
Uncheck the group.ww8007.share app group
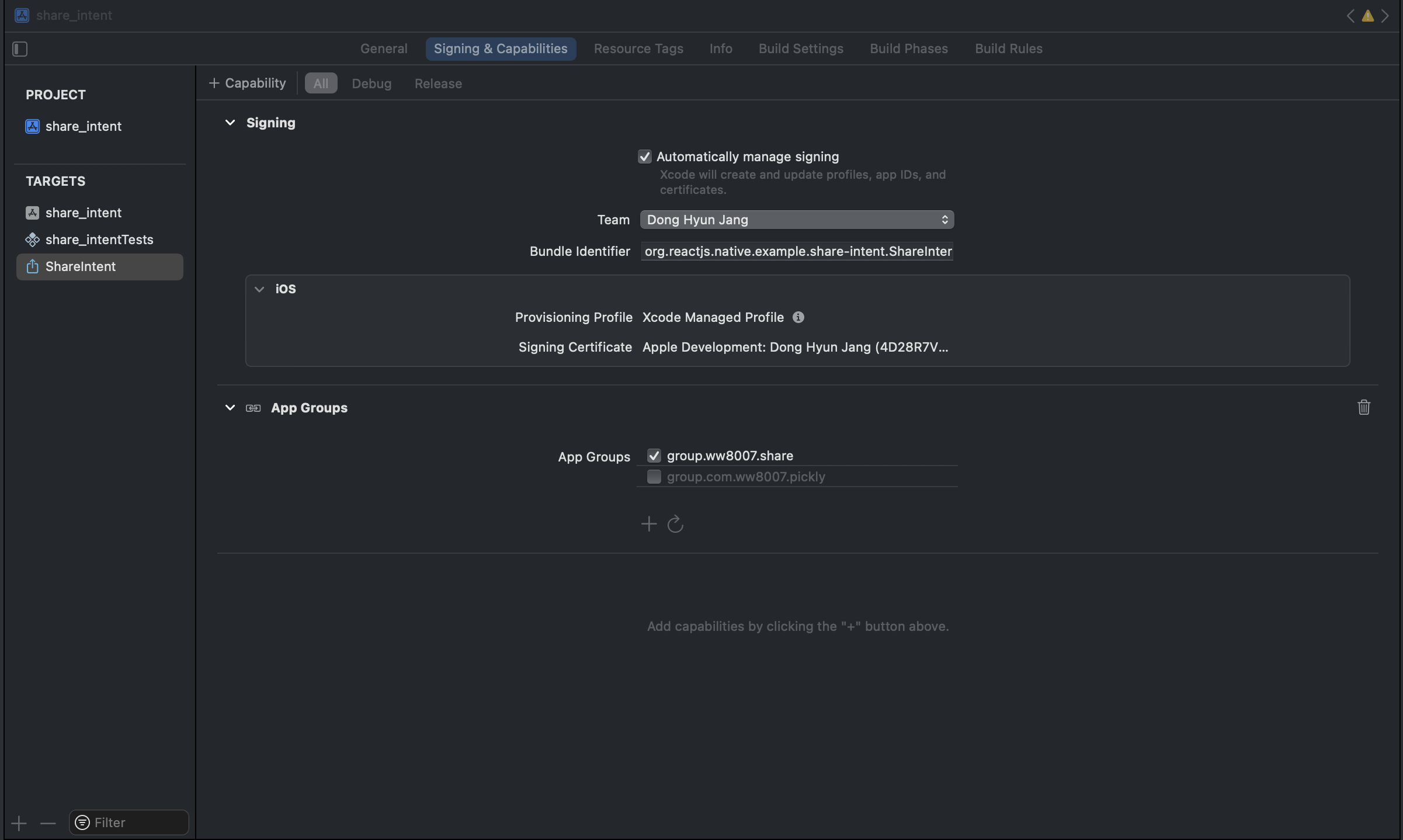(654, 456)
